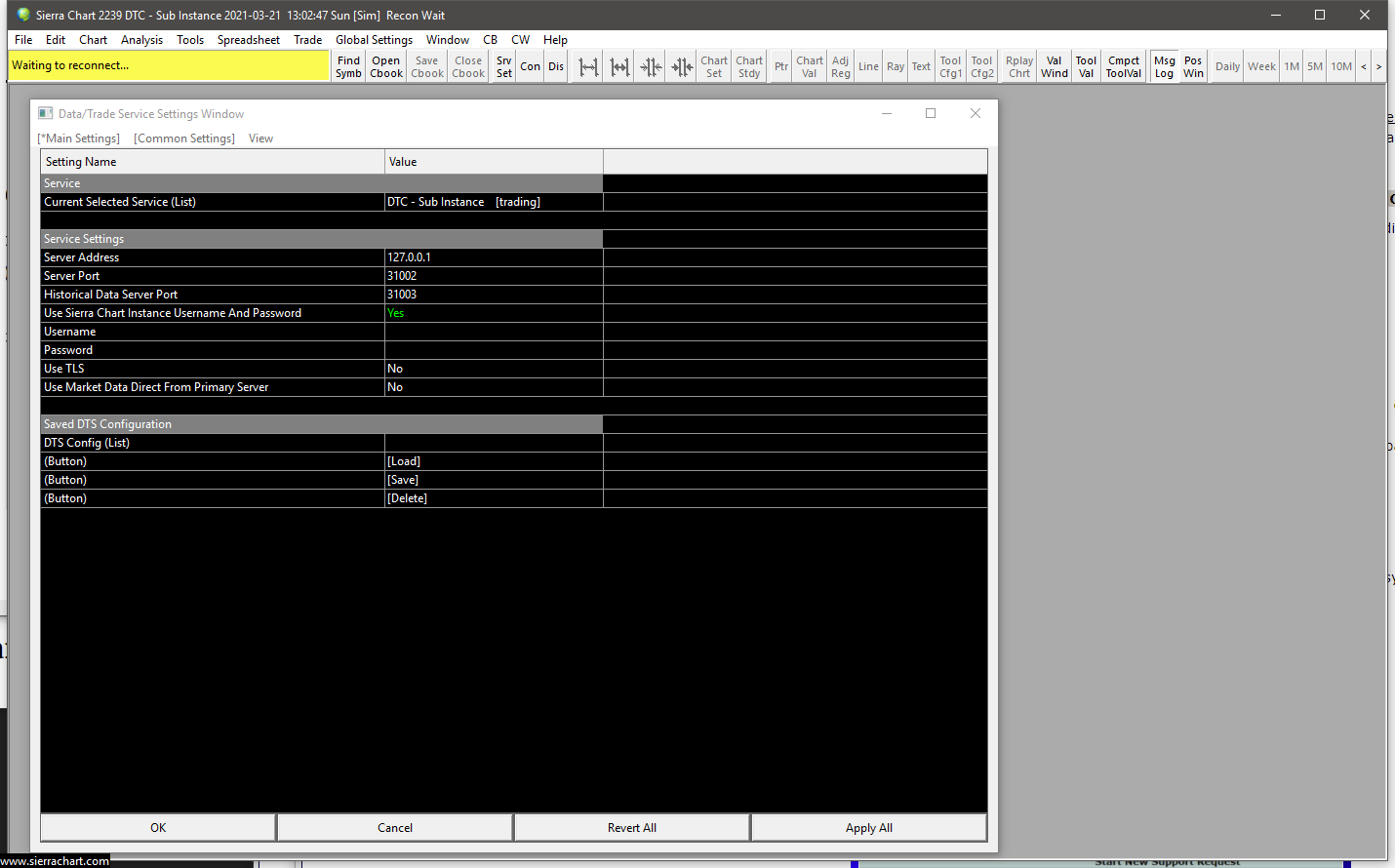Click the Rplay Chrt toolbar button
The image size is (1395, 868).
(x=1019, y=66)
